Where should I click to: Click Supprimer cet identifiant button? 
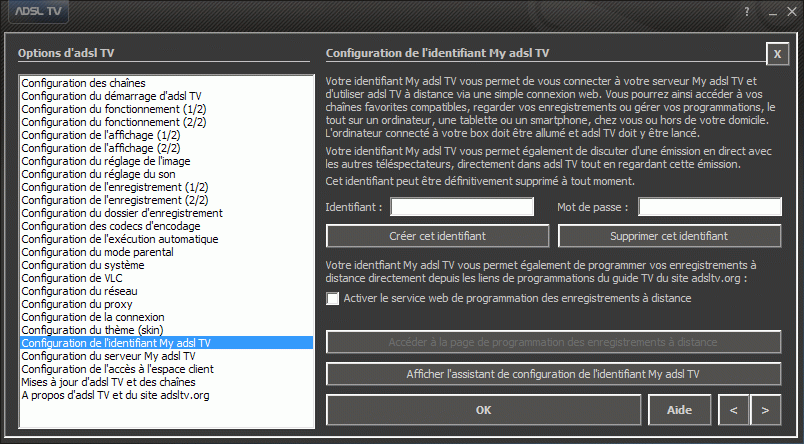click(x=669, y=236)
